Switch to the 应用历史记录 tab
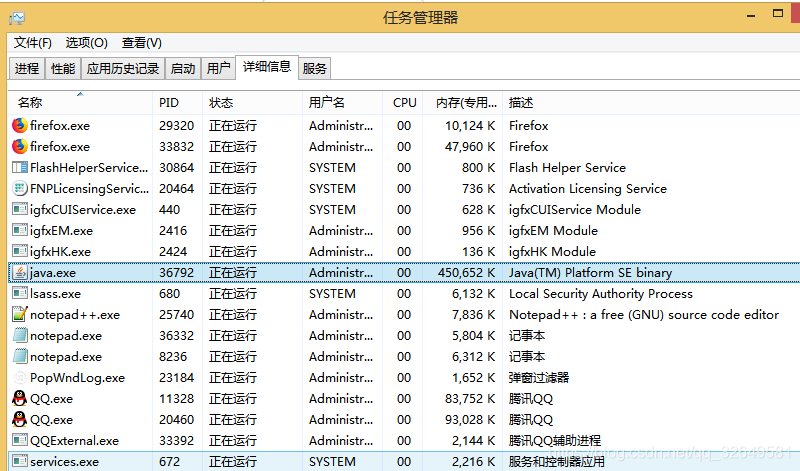 [x=123, y=69]
